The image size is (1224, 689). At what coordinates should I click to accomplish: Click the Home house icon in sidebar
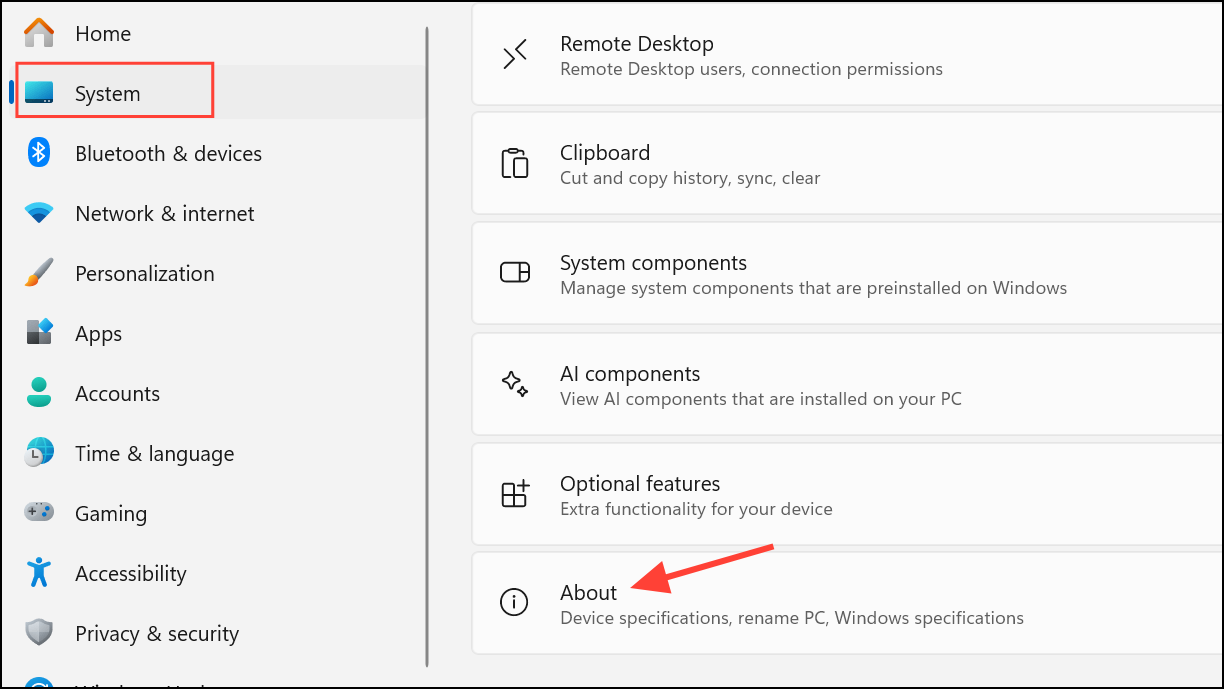pyautogui.click(x=38, y=32)
